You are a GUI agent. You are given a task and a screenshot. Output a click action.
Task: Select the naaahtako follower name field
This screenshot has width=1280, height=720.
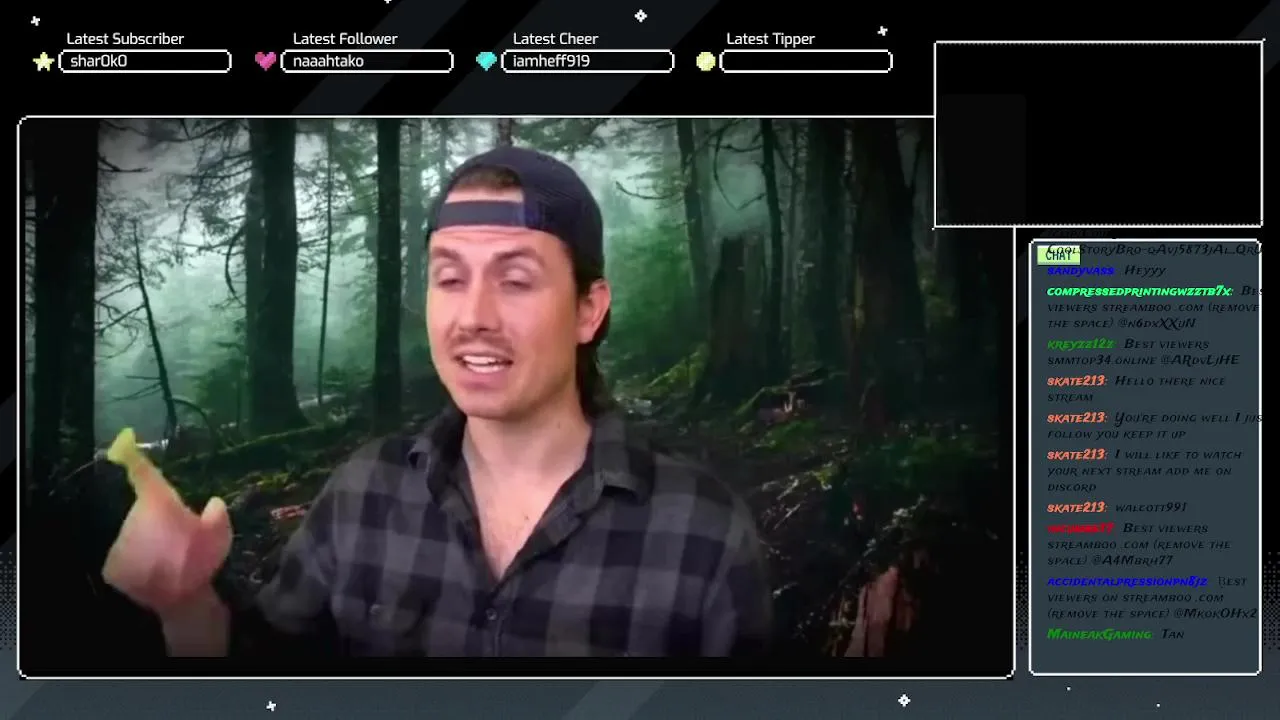click(367, 61)
